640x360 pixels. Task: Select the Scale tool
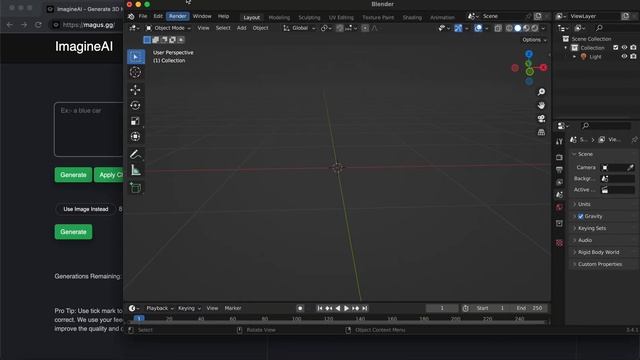pyautogui.click(x=136, y=121)
